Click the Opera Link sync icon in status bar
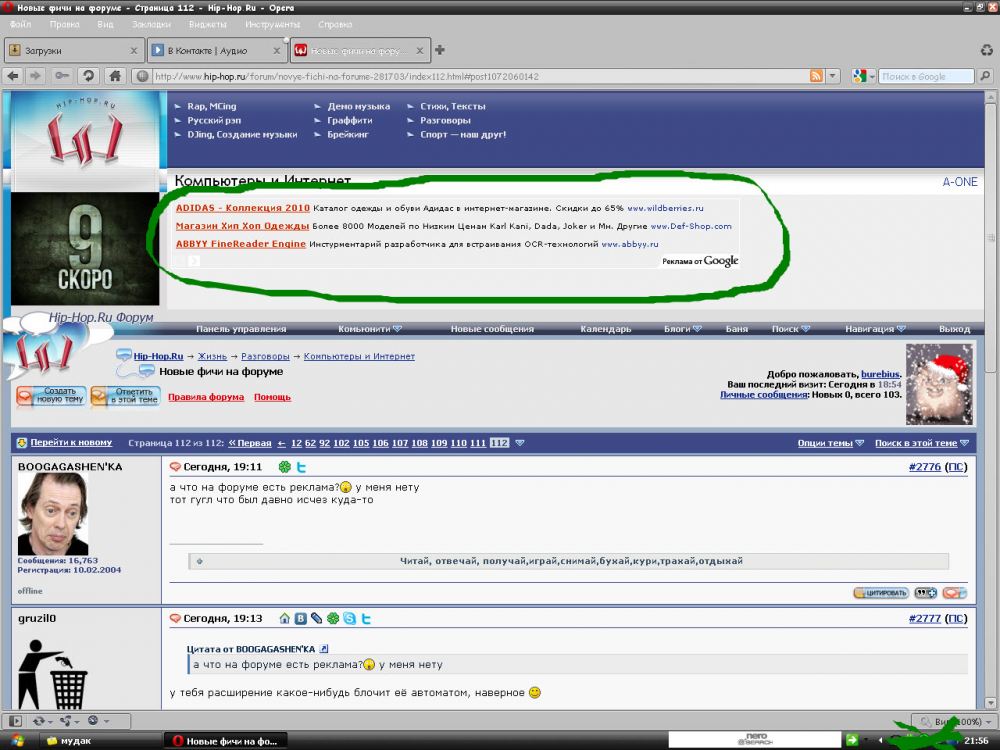The image size is (1000, 750). point(41,721)
